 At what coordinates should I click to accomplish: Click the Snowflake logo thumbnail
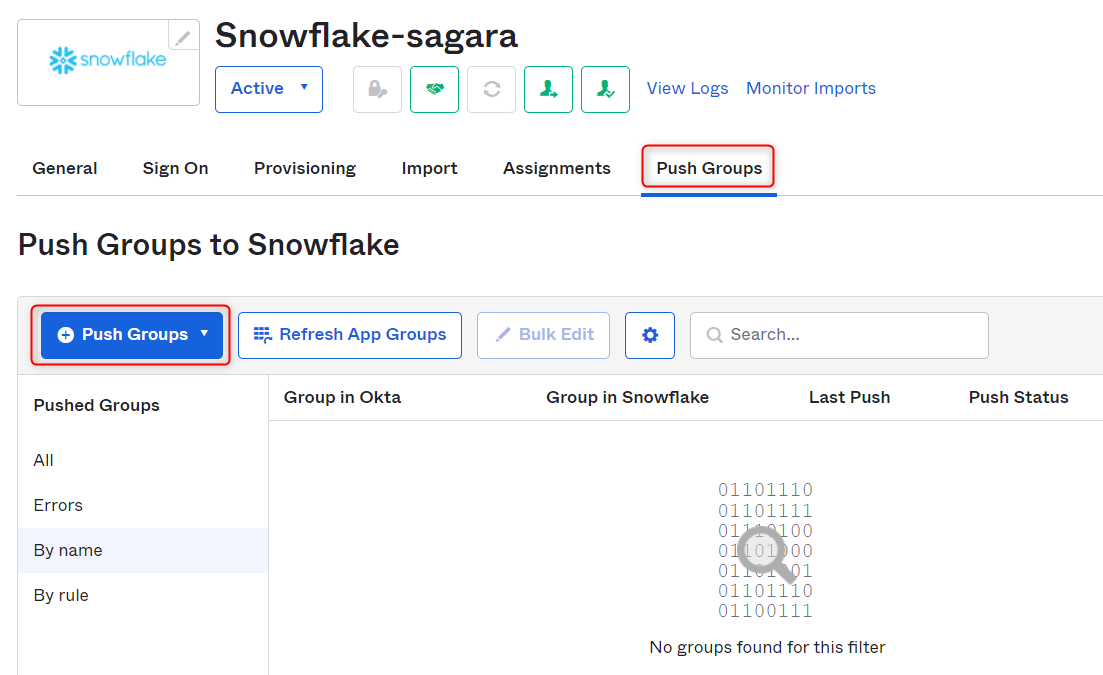click(108, 62)
